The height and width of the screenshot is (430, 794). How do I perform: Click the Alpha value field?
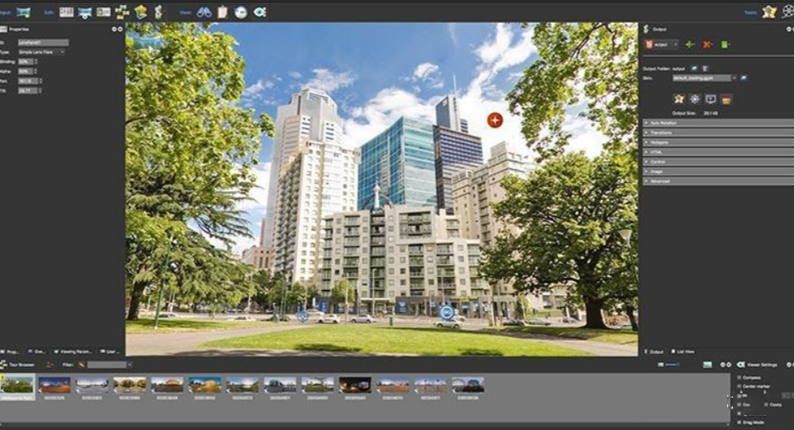tap(25, 71)
